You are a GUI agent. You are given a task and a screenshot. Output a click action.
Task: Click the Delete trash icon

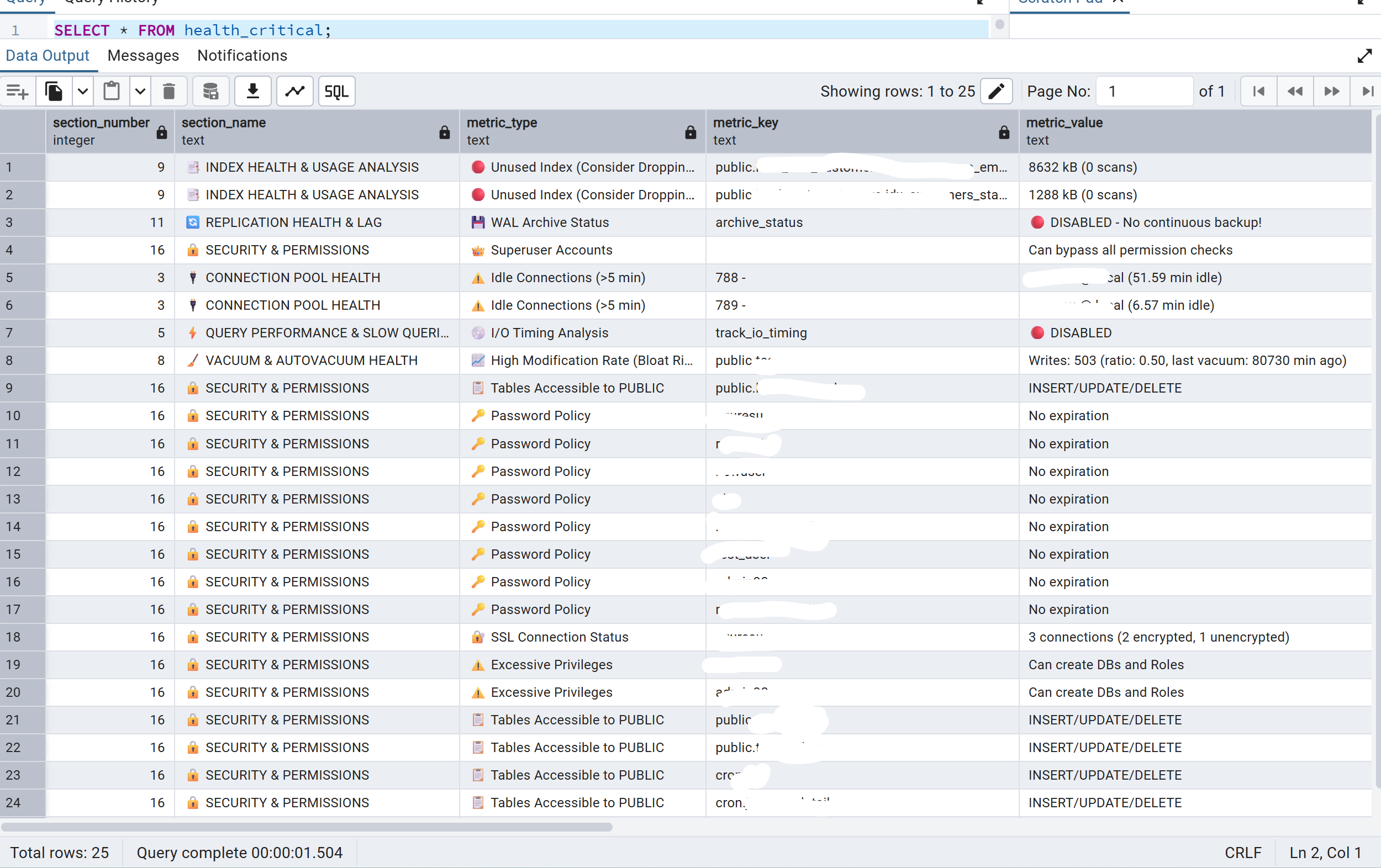coord(168,91)
